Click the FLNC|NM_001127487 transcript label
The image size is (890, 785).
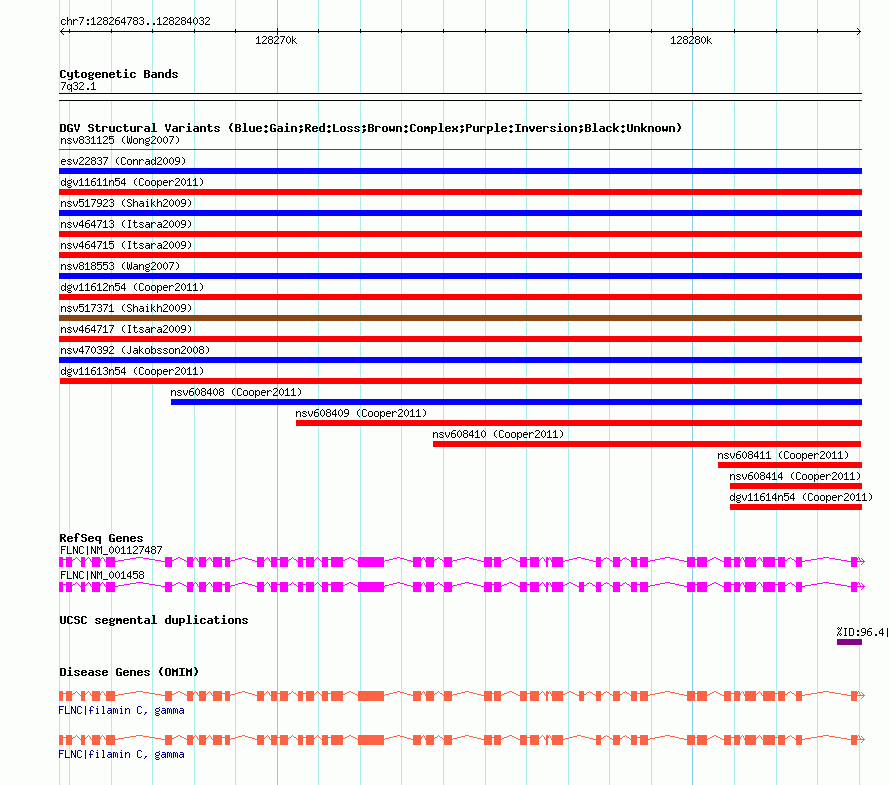coord(111,550)
